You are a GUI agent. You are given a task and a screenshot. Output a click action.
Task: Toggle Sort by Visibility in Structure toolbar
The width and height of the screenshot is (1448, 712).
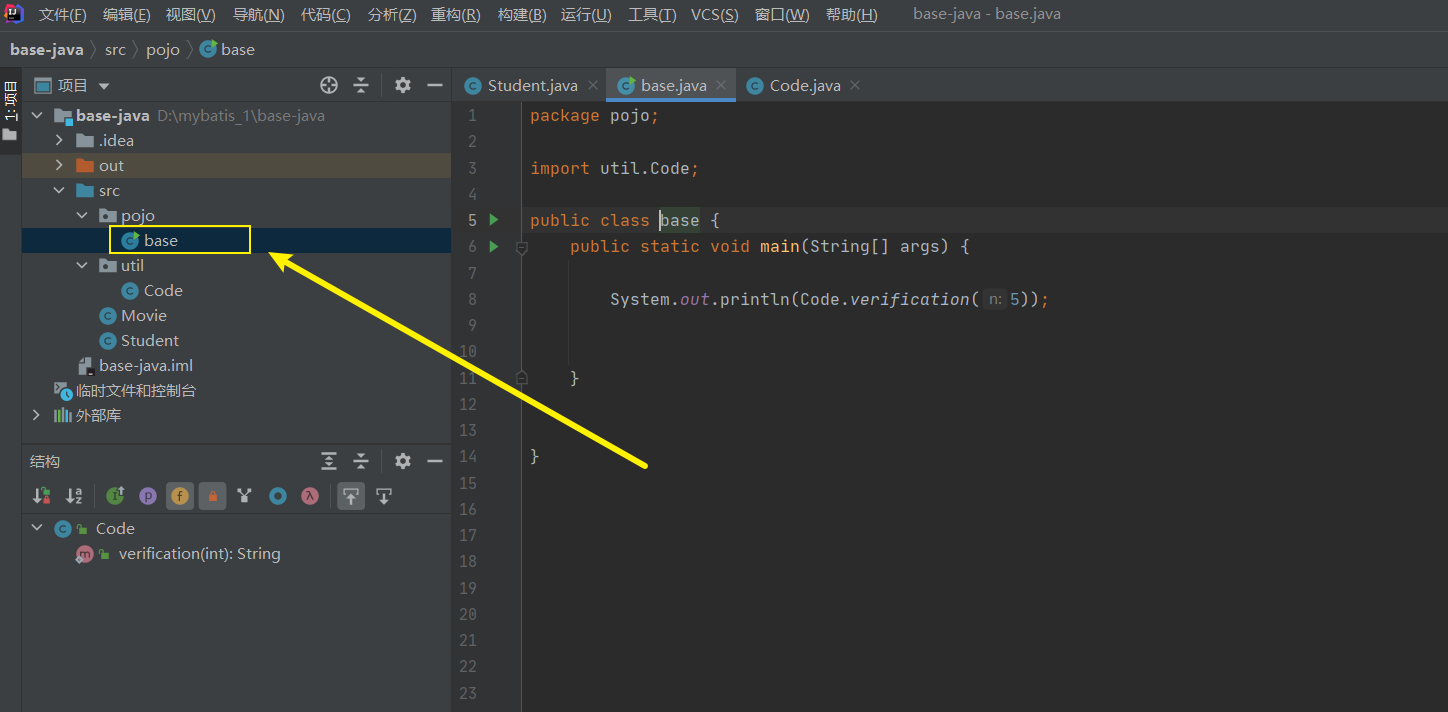pyautogui.click(x=42, y=495)
